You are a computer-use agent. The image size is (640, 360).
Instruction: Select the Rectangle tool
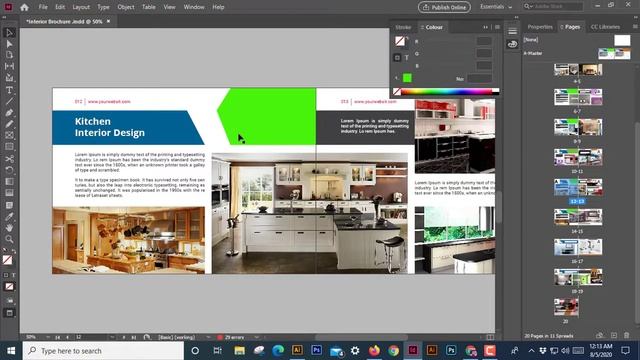(9, 147)
